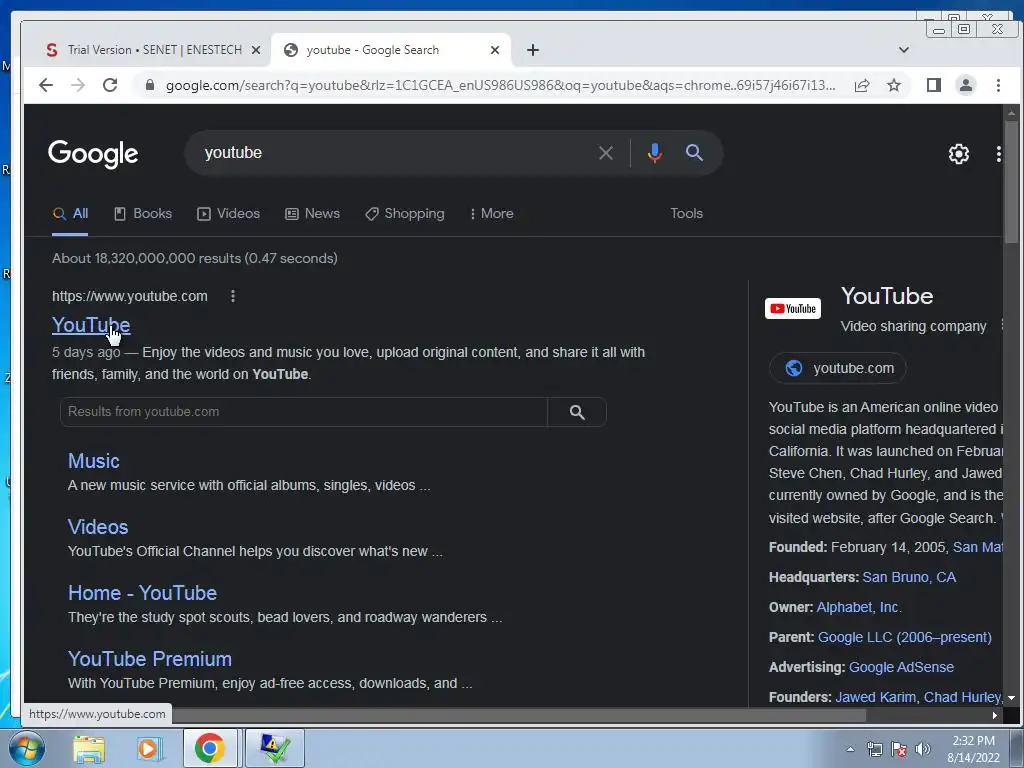Screen dimensions: 1024x768
Task: Click the youtube.com website chip
Action: 838,368
